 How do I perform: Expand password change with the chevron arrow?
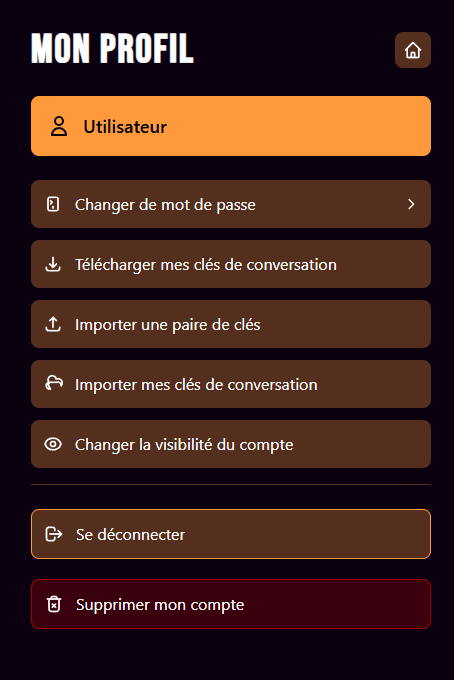pos(411,204)
